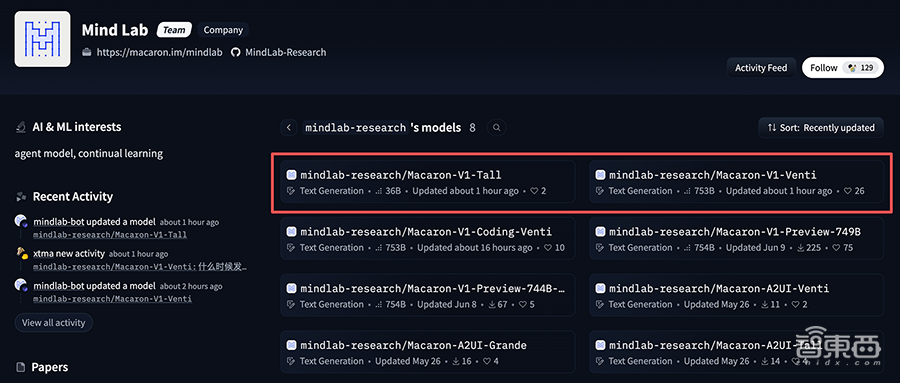The height and width of the screenshot is (383, 900).
Task: Click the xtma user avatar
Action: [x=21, y=253]
